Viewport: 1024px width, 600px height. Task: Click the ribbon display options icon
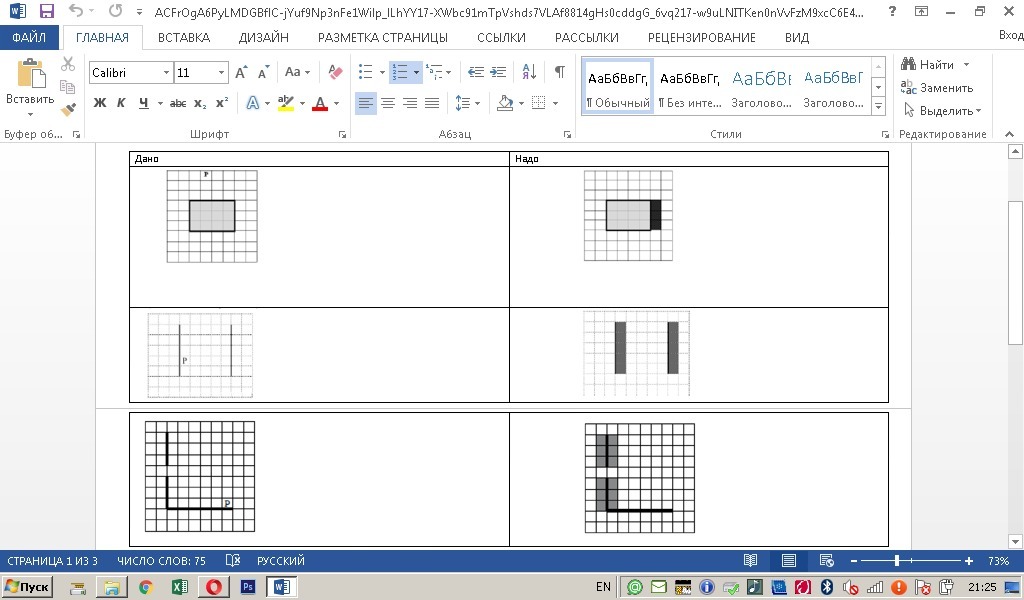tap(921, 11)
